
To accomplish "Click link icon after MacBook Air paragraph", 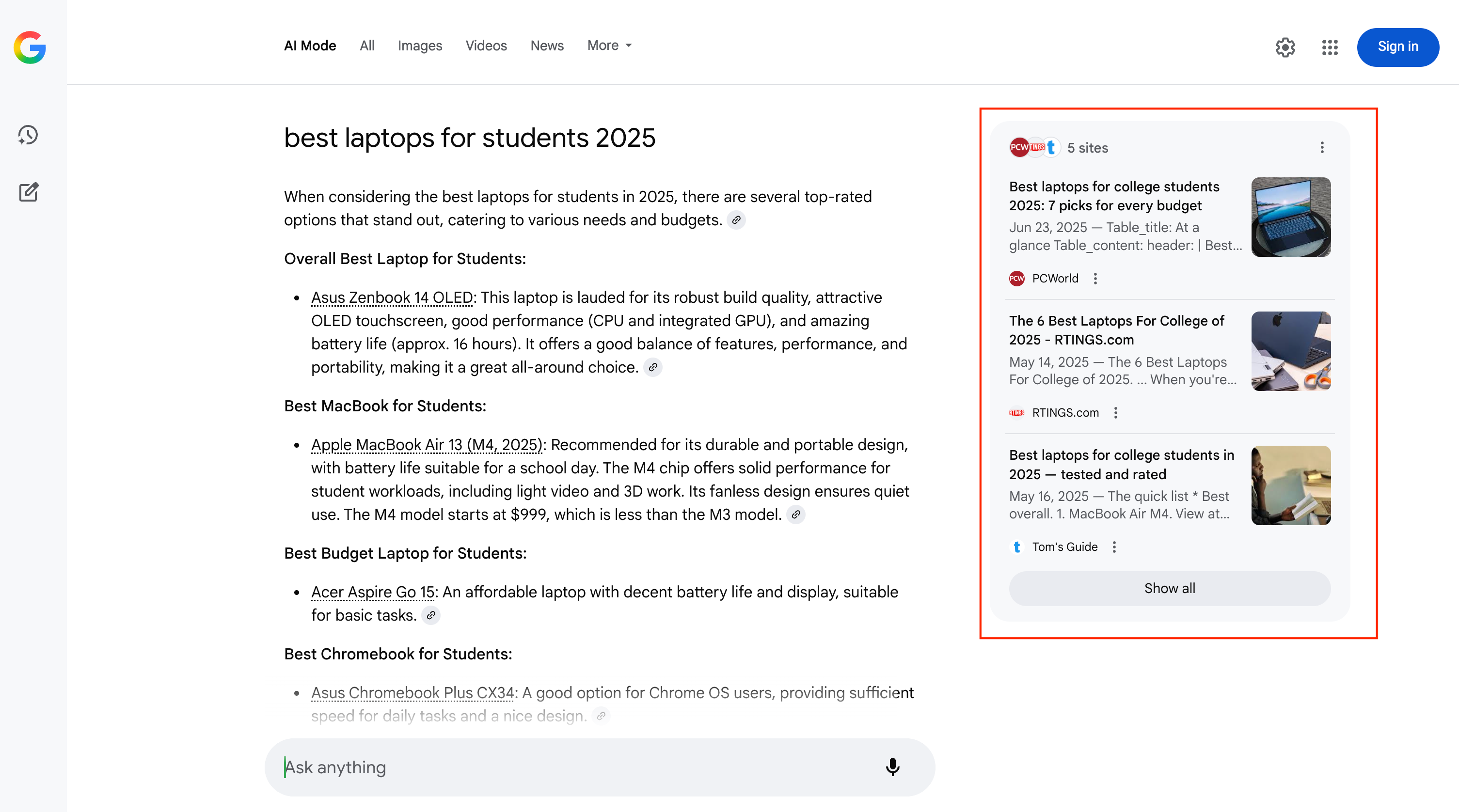I will tap(796, 515).
